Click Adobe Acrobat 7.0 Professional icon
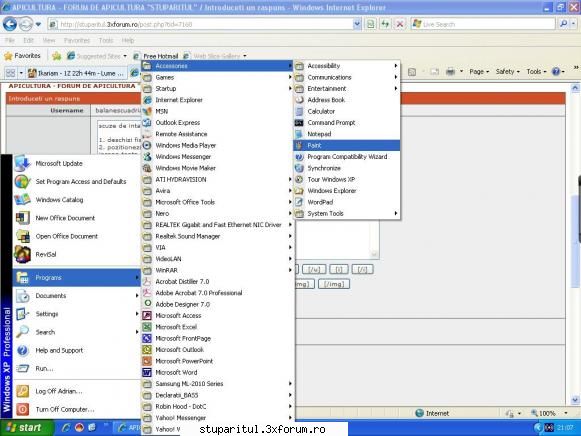This screenshot has height=436, width=581. point(147,293)
